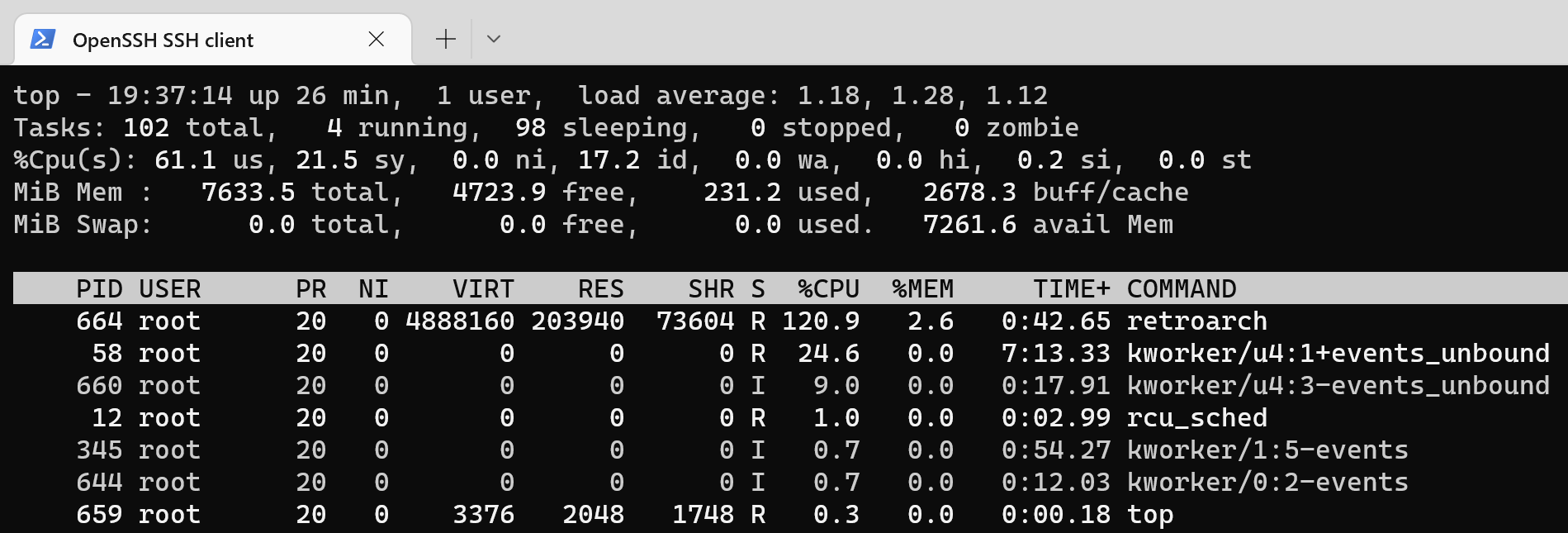Viewport: 1568px width, 533px height.
Task: Click PID 660 in the process list
Action: pos(99,385)
